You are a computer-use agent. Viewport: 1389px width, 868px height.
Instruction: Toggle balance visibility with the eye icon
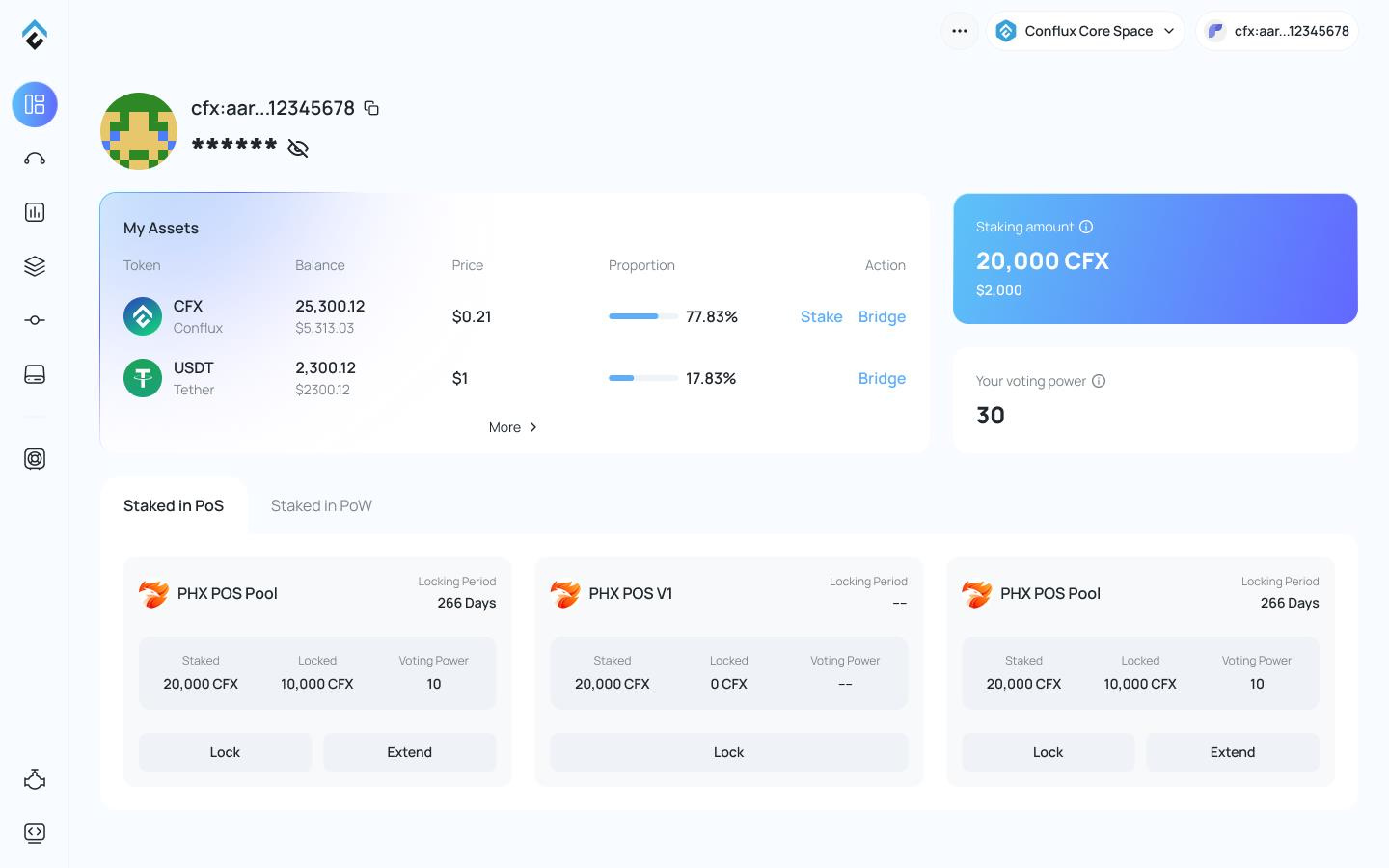pyautogui.click(x=298, y=148)
